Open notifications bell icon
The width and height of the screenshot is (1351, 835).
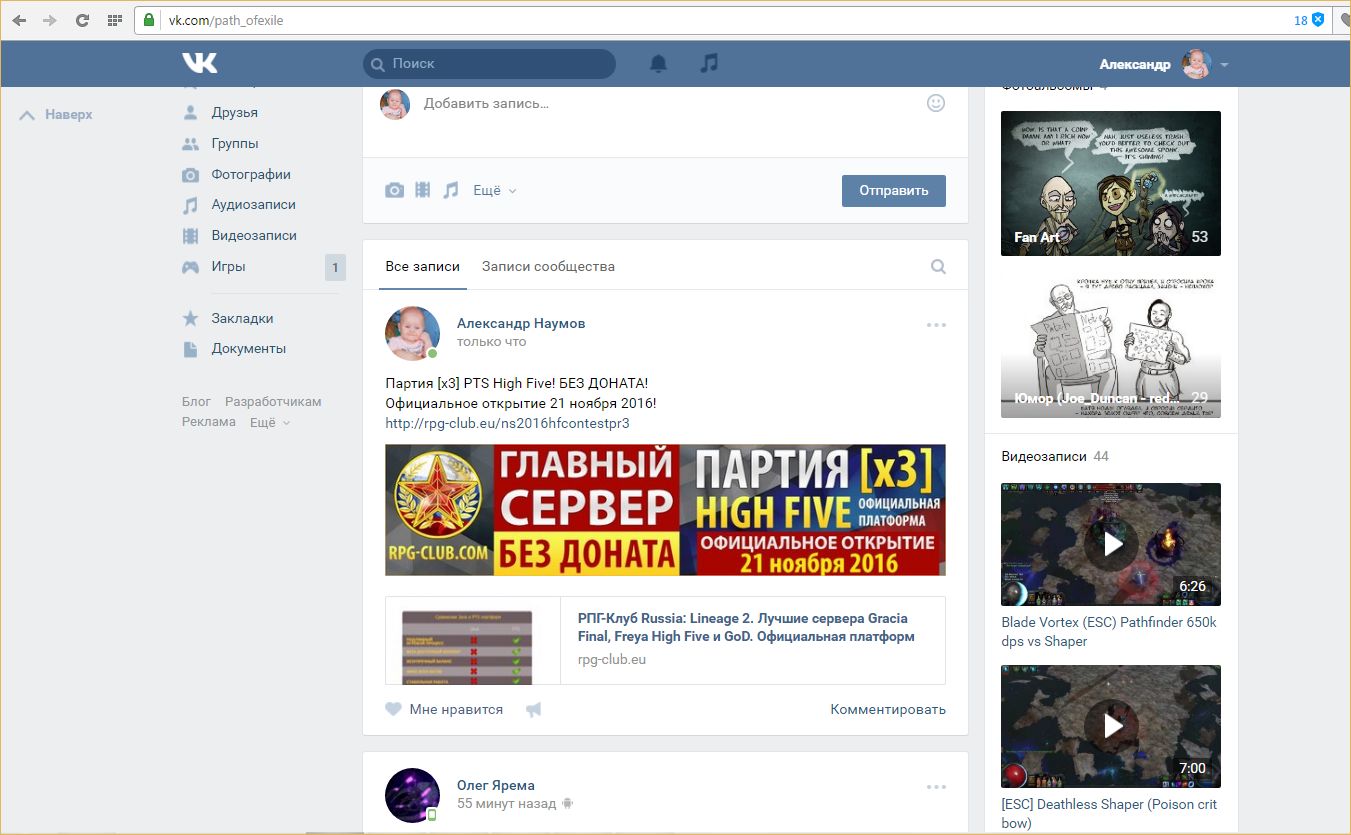click(x=658, y=64)
